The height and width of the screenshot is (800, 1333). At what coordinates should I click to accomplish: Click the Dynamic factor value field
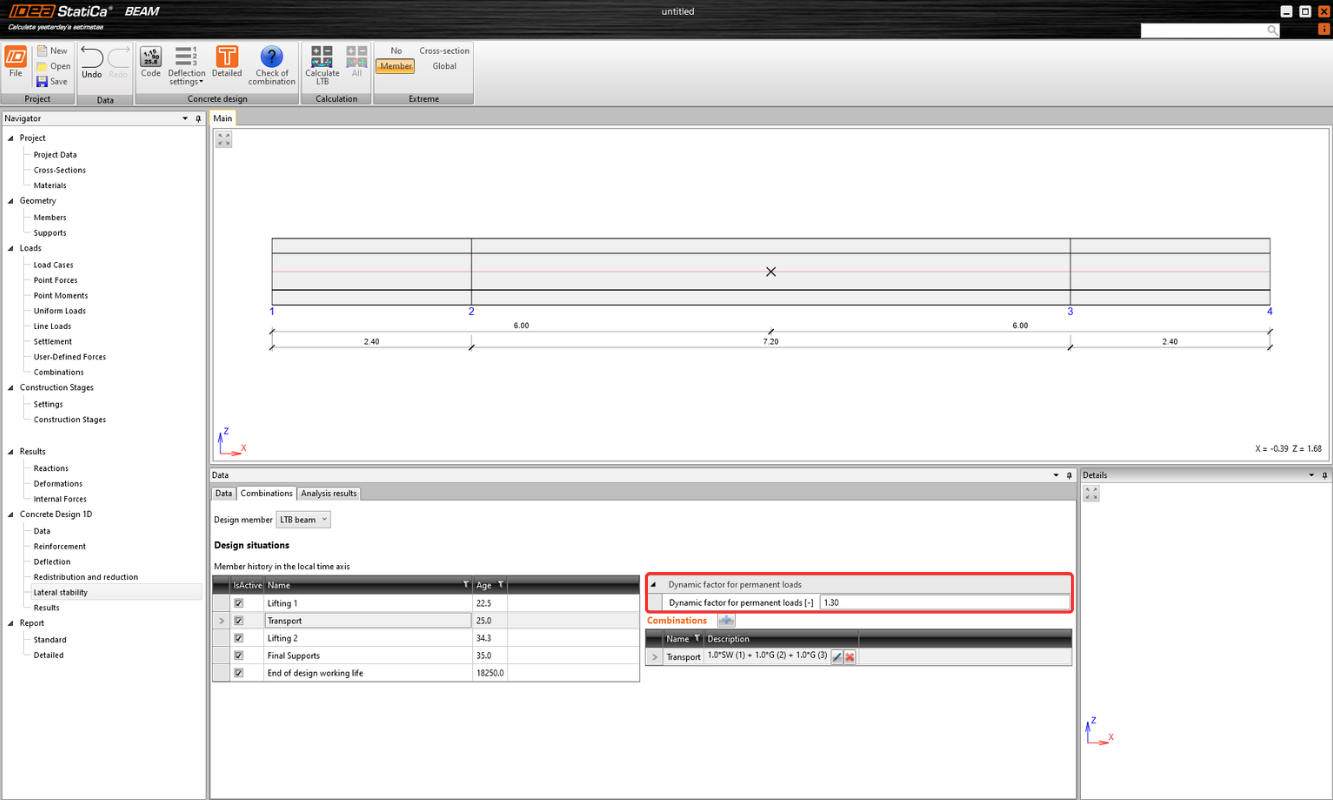point(943,603)
